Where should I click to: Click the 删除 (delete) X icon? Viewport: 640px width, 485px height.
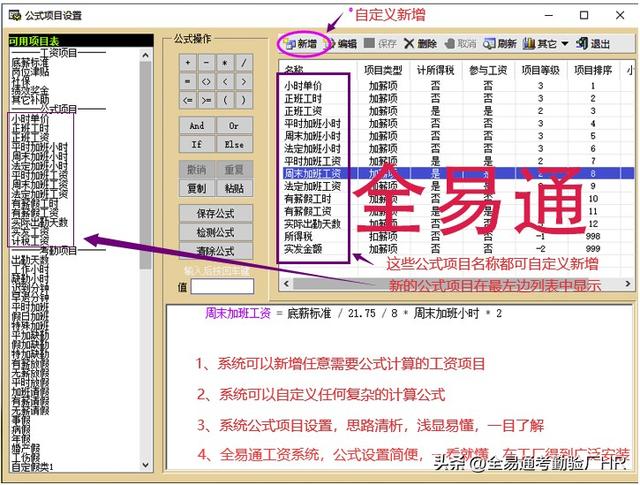(x=409, y=43)
